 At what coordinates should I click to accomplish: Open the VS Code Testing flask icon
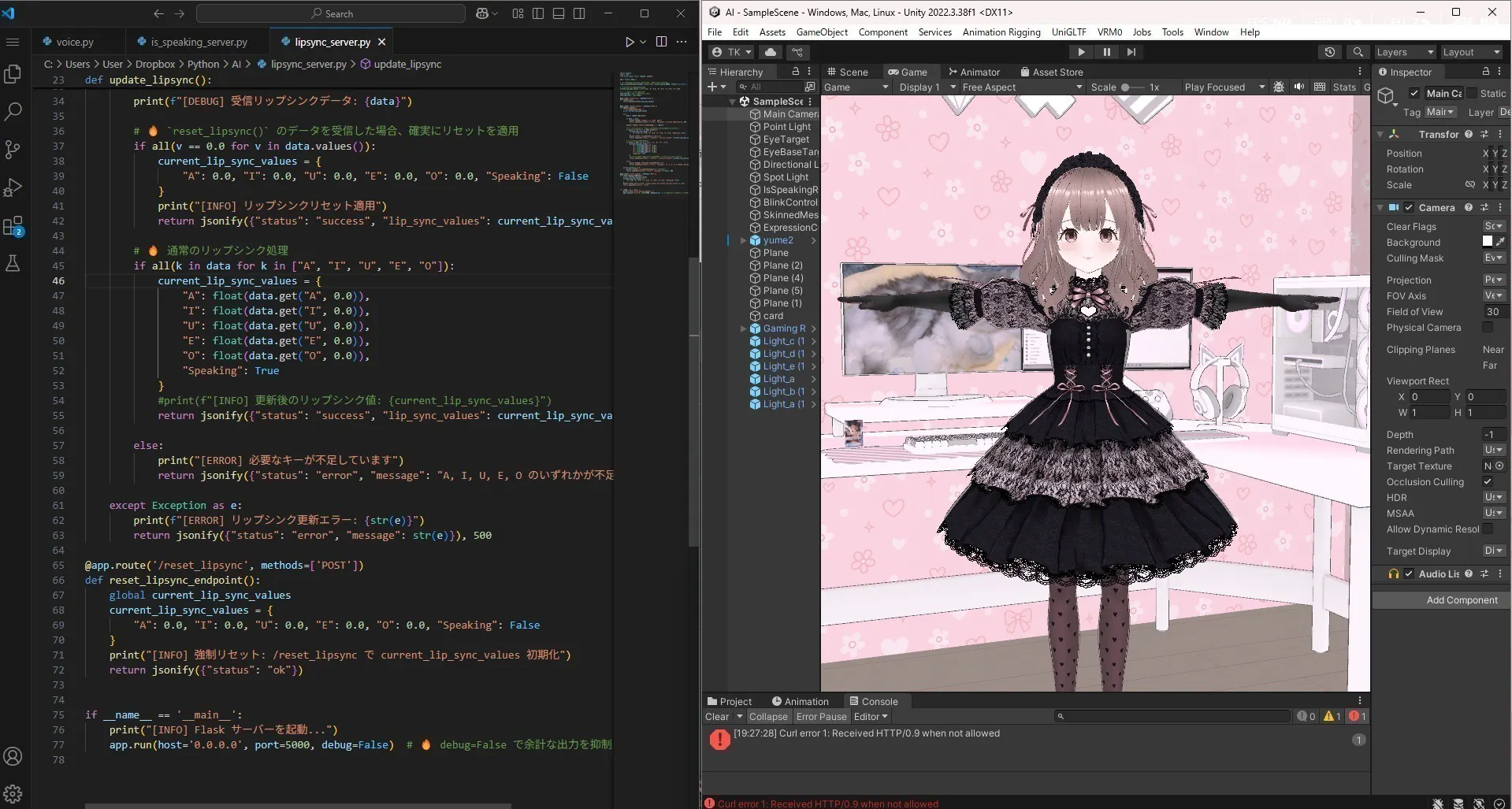(x=13, y=264)
